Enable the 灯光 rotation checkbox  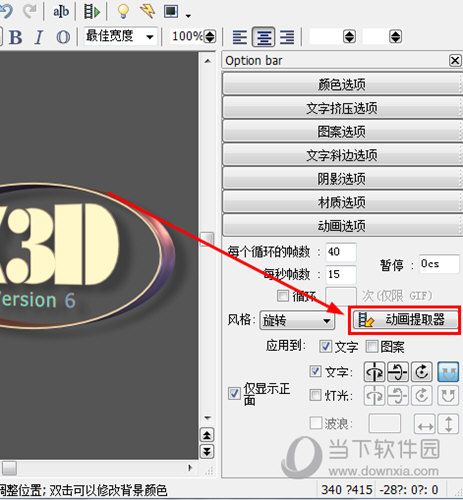[x=315, y=396]
